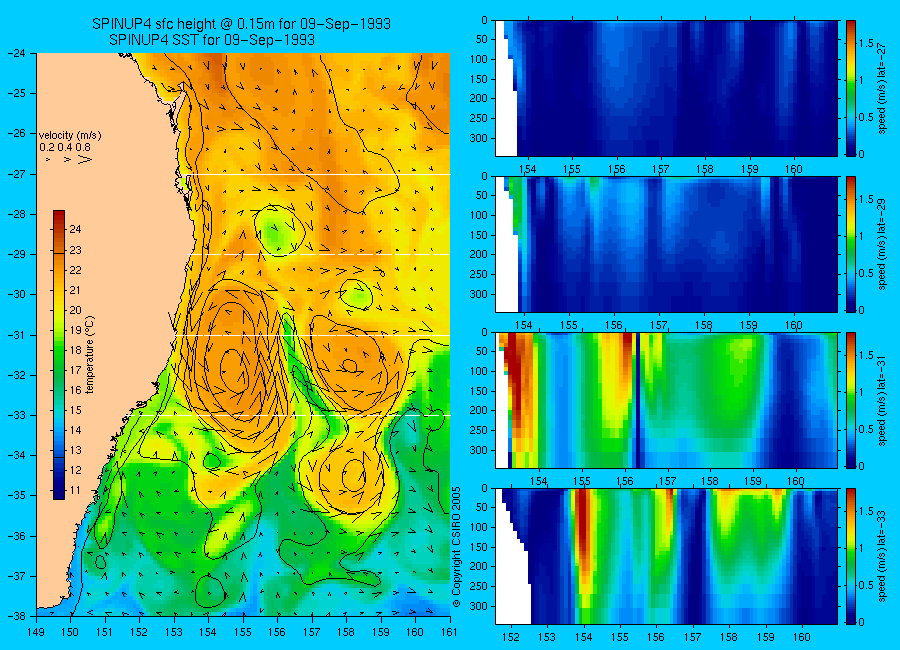Click the lat=-27 speed section plot
Screen dimensions: 900x650
click(666, 88)
